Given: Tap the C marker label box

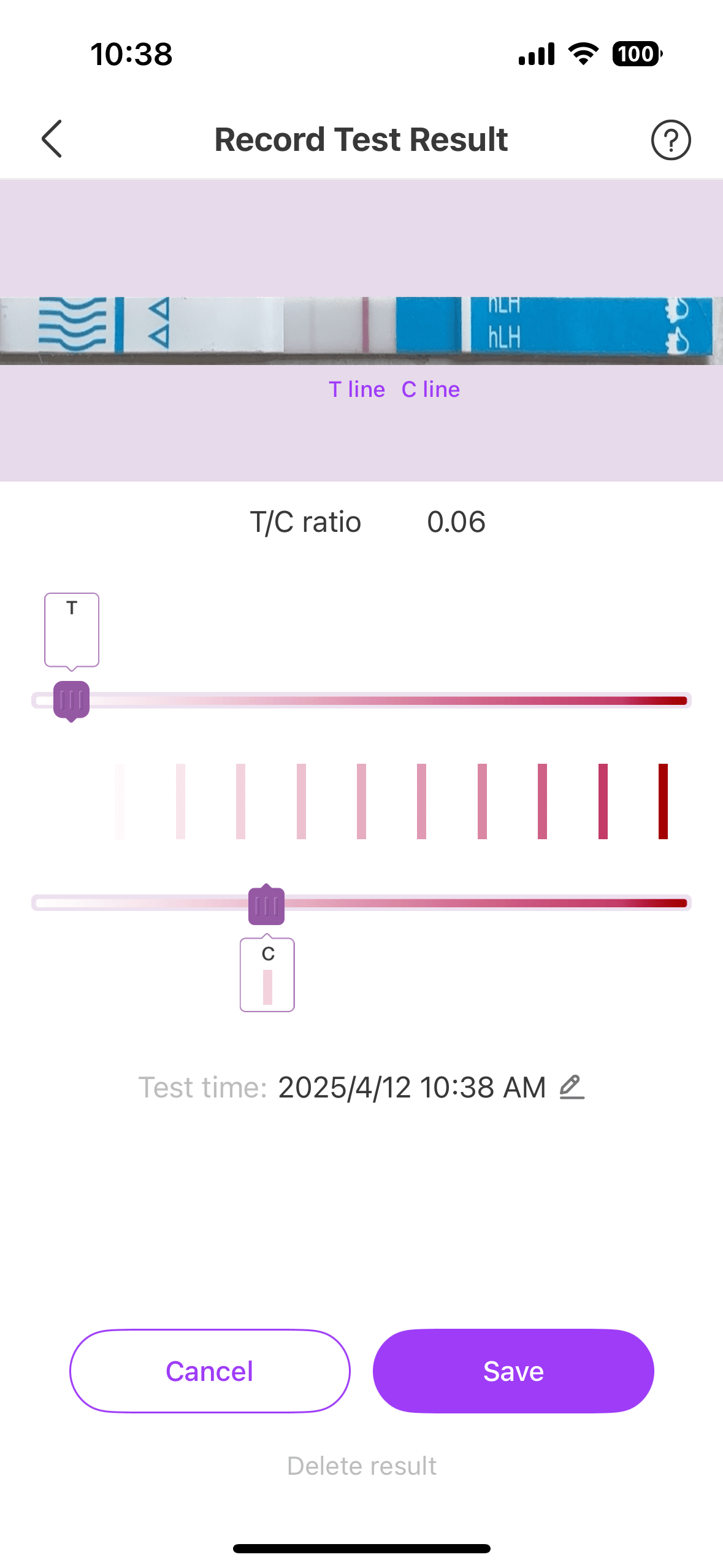Looking at the screenshot, I should (x=267, y=974).
